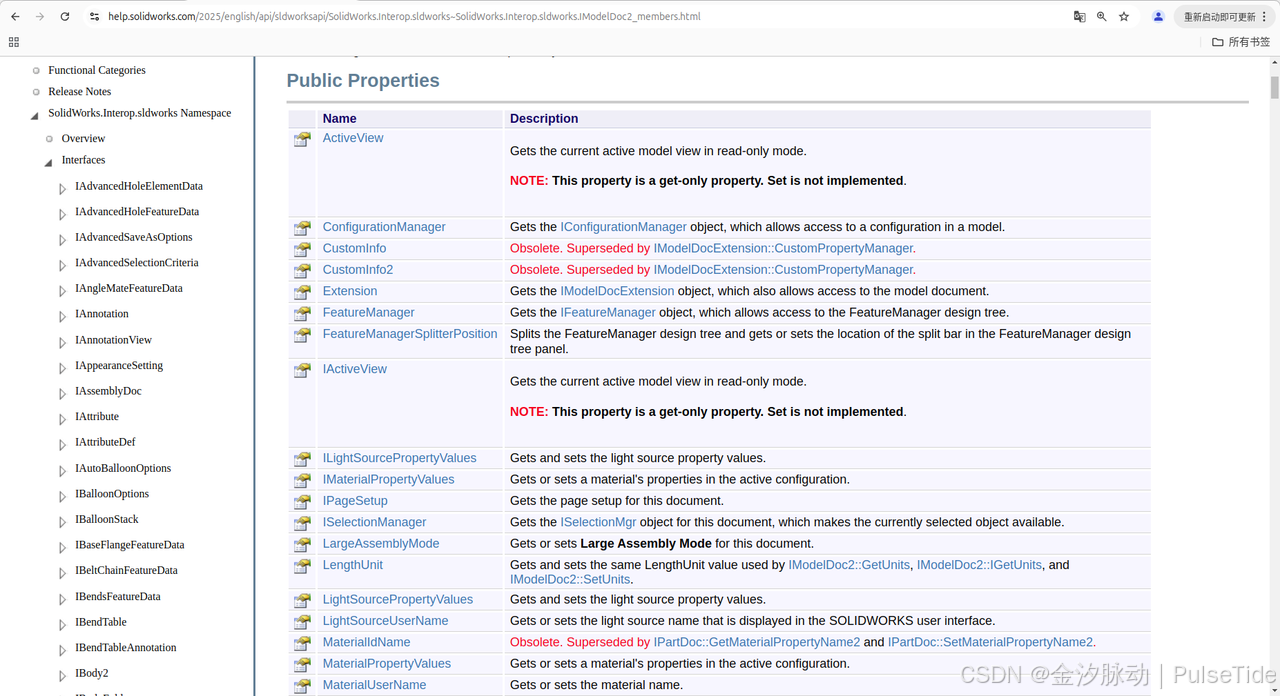This screenshot has height=696, width=1280.
Task: Bookmark this page with star icon
Action: click(x=1124, y=17)
